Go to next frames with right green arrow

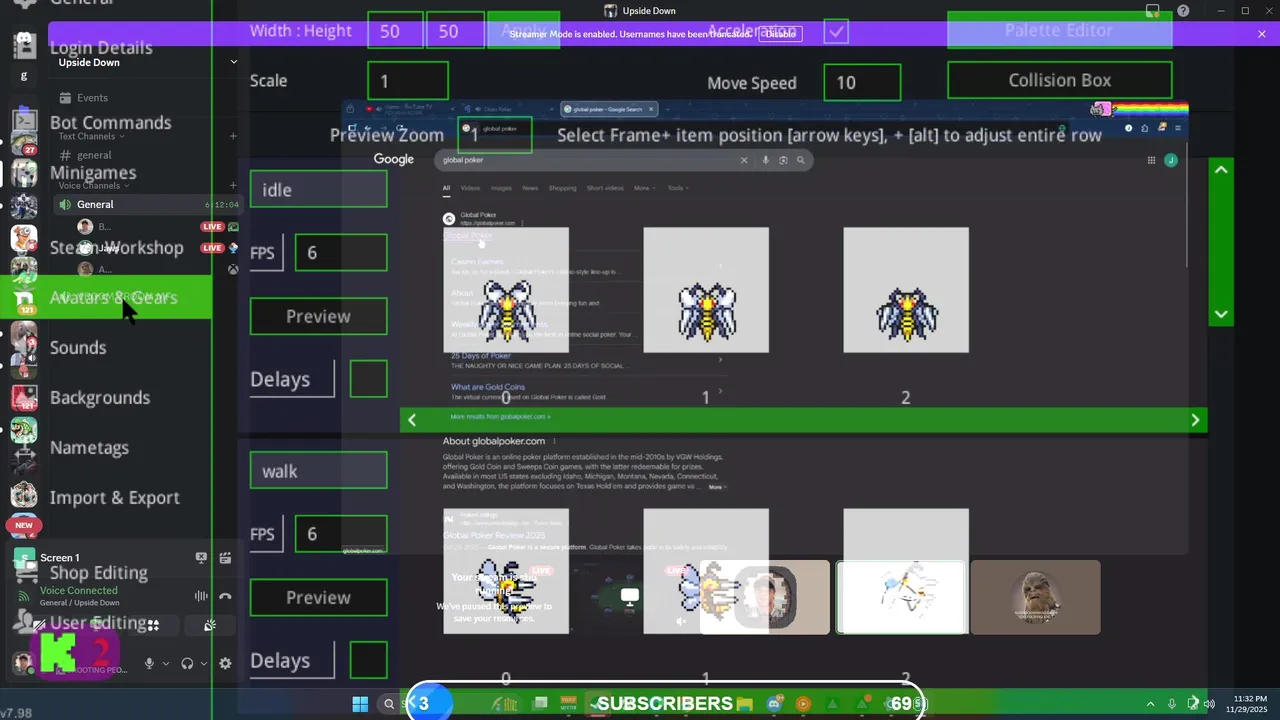pyautogui.click(x=1195, y=420)
